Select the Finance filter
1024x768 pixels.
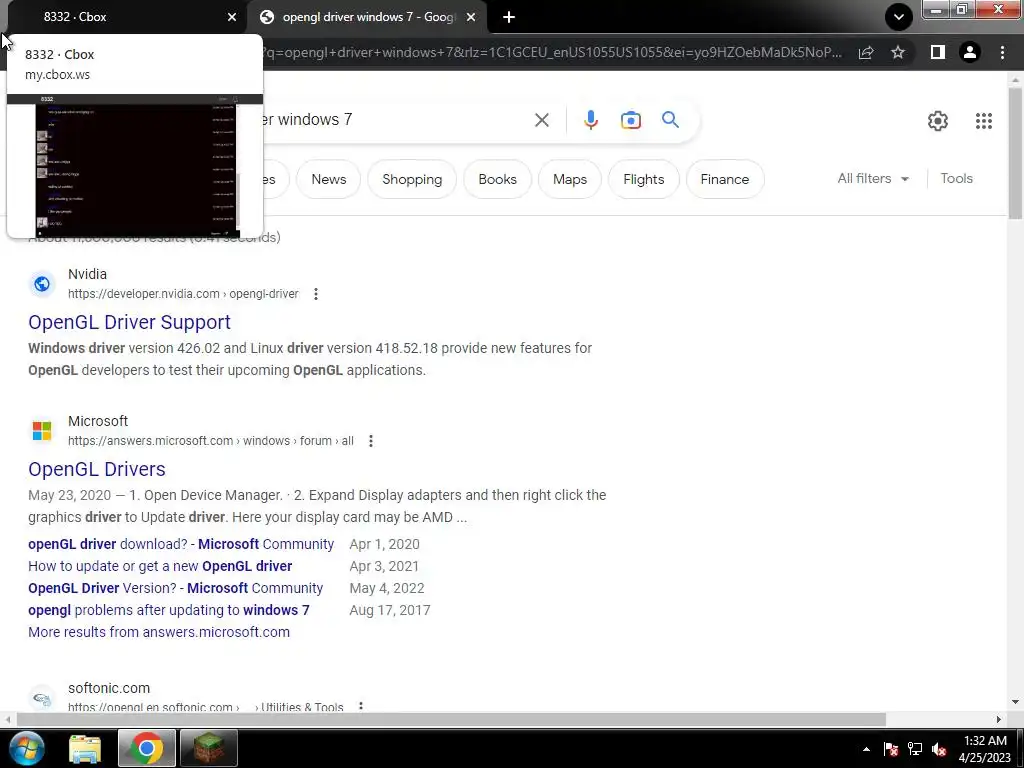725,179
